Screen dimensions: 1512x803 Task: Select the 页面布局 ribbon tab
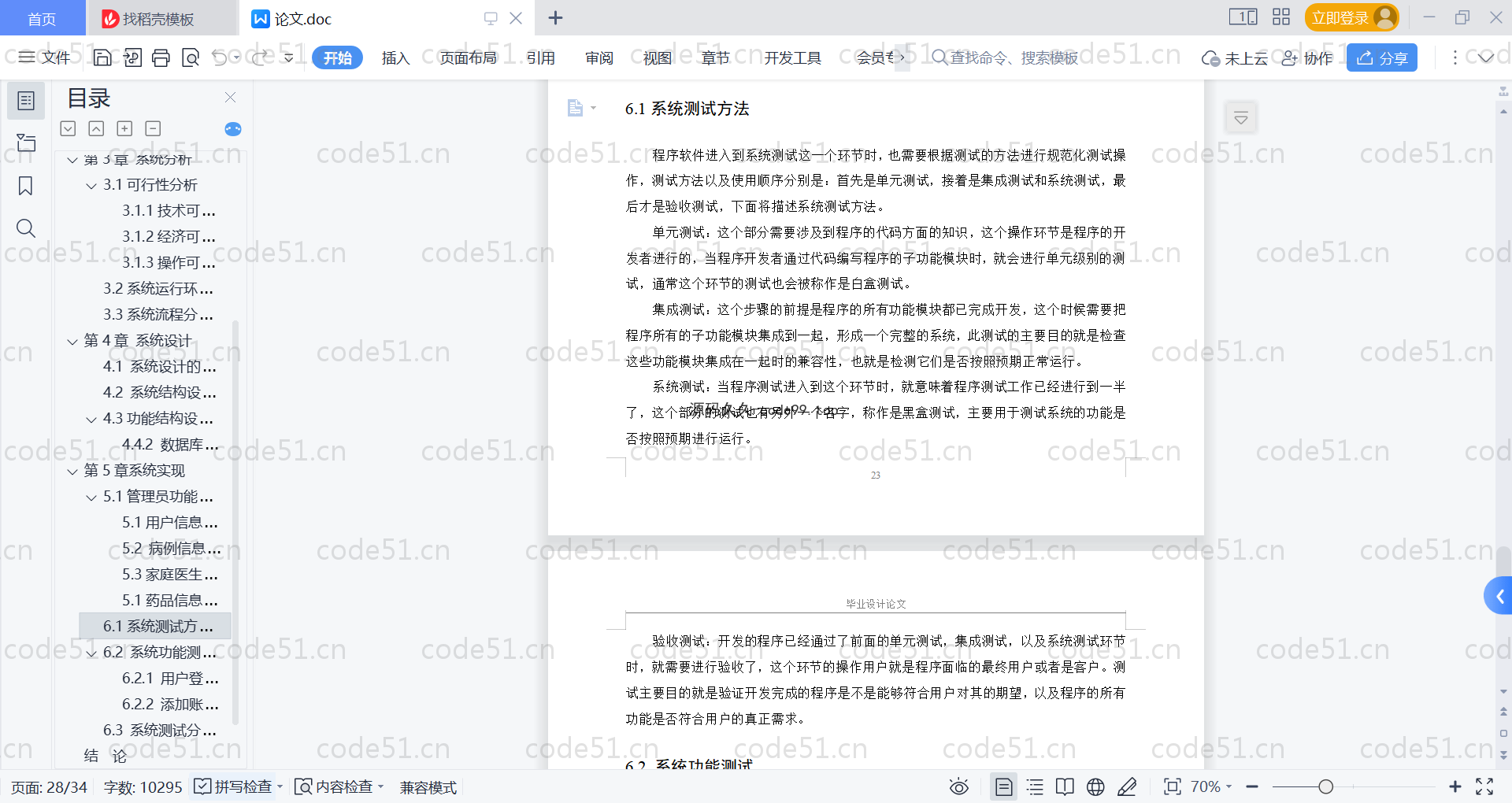point(468,57)
